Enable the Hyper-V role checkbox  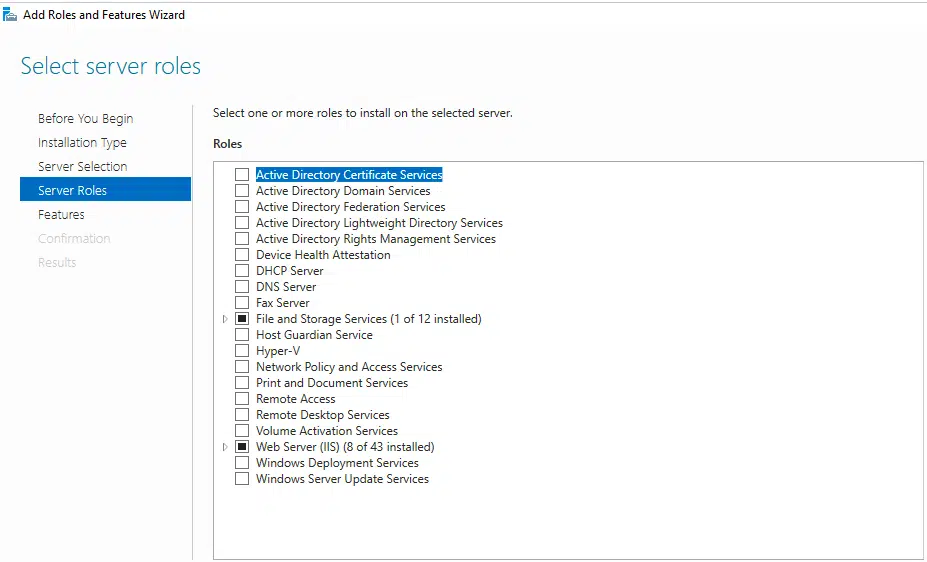tap(242, 351)
